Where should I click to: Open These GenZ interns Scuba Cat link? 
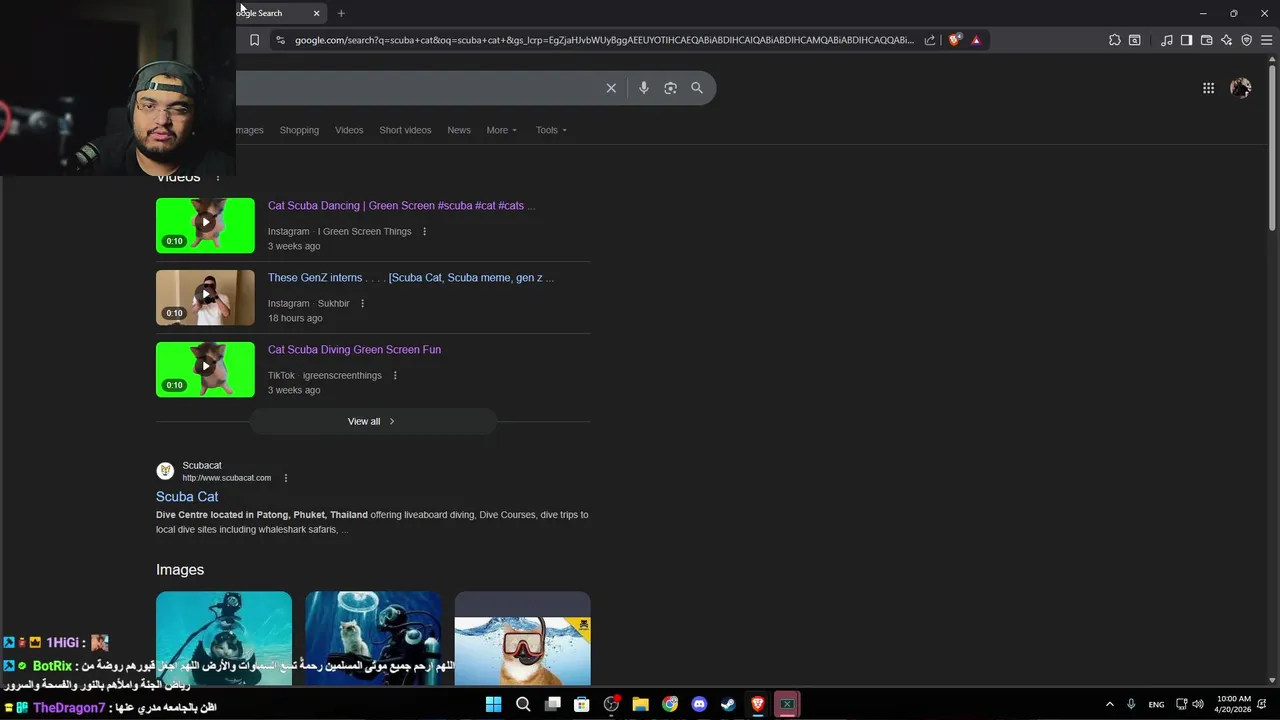[x=410, y=277]
